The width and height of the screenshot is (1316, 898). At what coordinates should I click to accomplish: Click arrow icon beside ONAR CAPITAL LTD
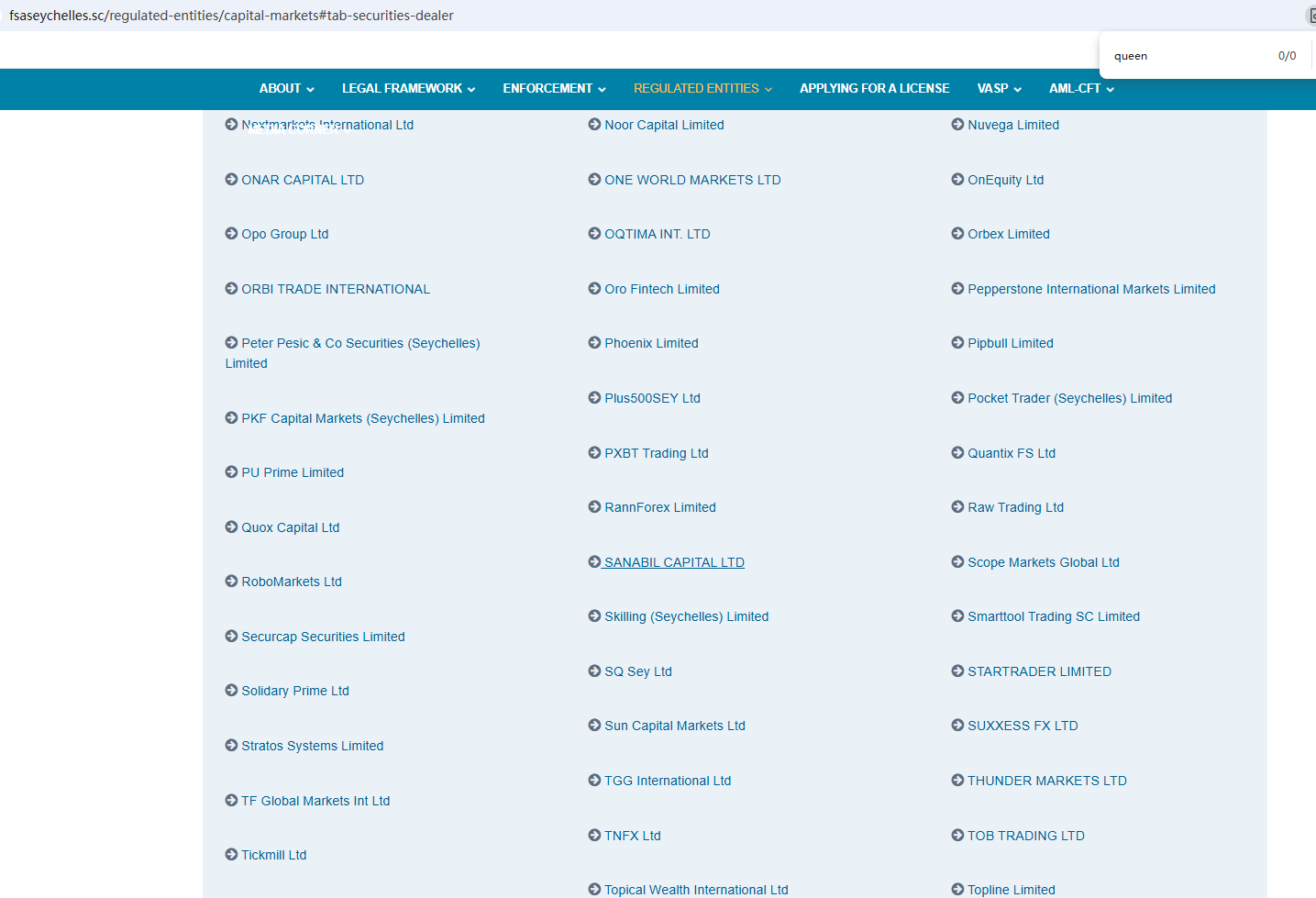click(x=231, y=180)
